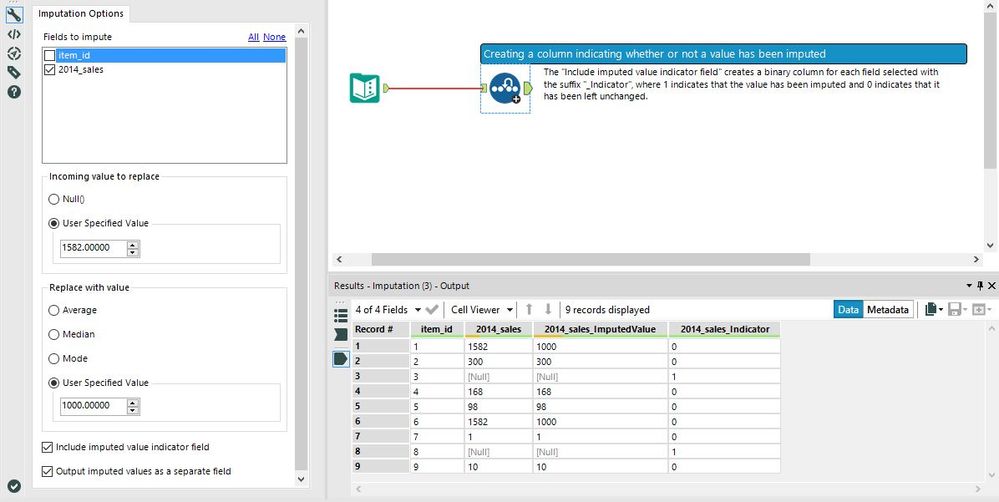Click the down arrow in Results toolbar
The height and width of the screenshot is (502, 999).
click(x=548, y=310)
